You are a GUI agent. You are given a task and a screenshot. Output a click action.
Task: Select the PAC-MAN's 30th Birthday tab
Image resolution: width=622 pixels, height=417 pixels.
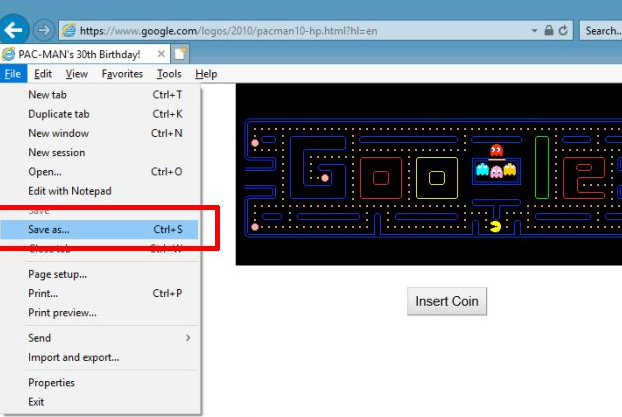[x=80, y=53]
